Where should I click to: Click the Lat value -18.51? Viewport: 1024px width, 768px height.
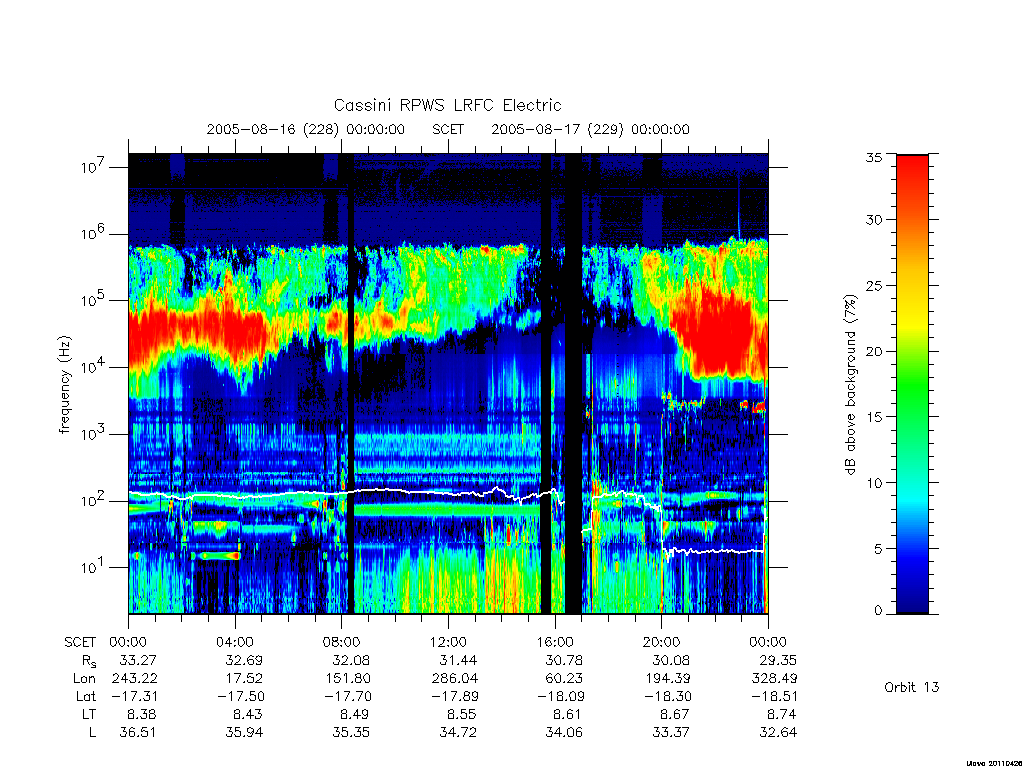[x=774, y=696]
